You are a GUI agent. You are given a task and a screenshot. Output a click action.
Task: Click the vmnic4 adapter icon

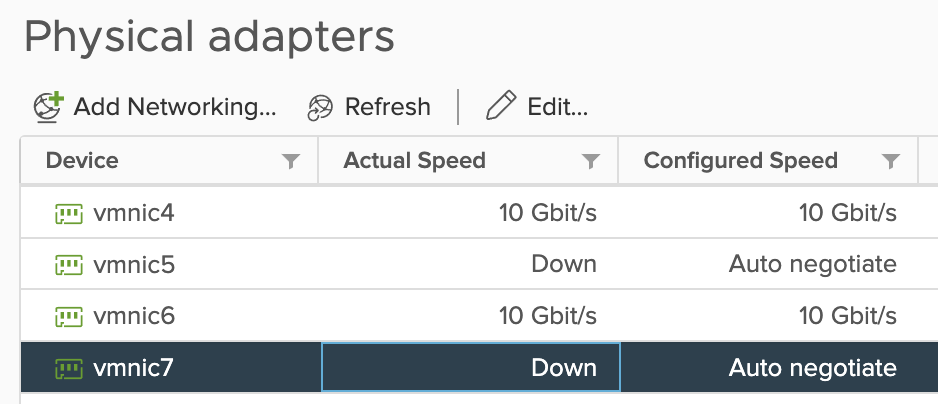[x=68, y=212]
